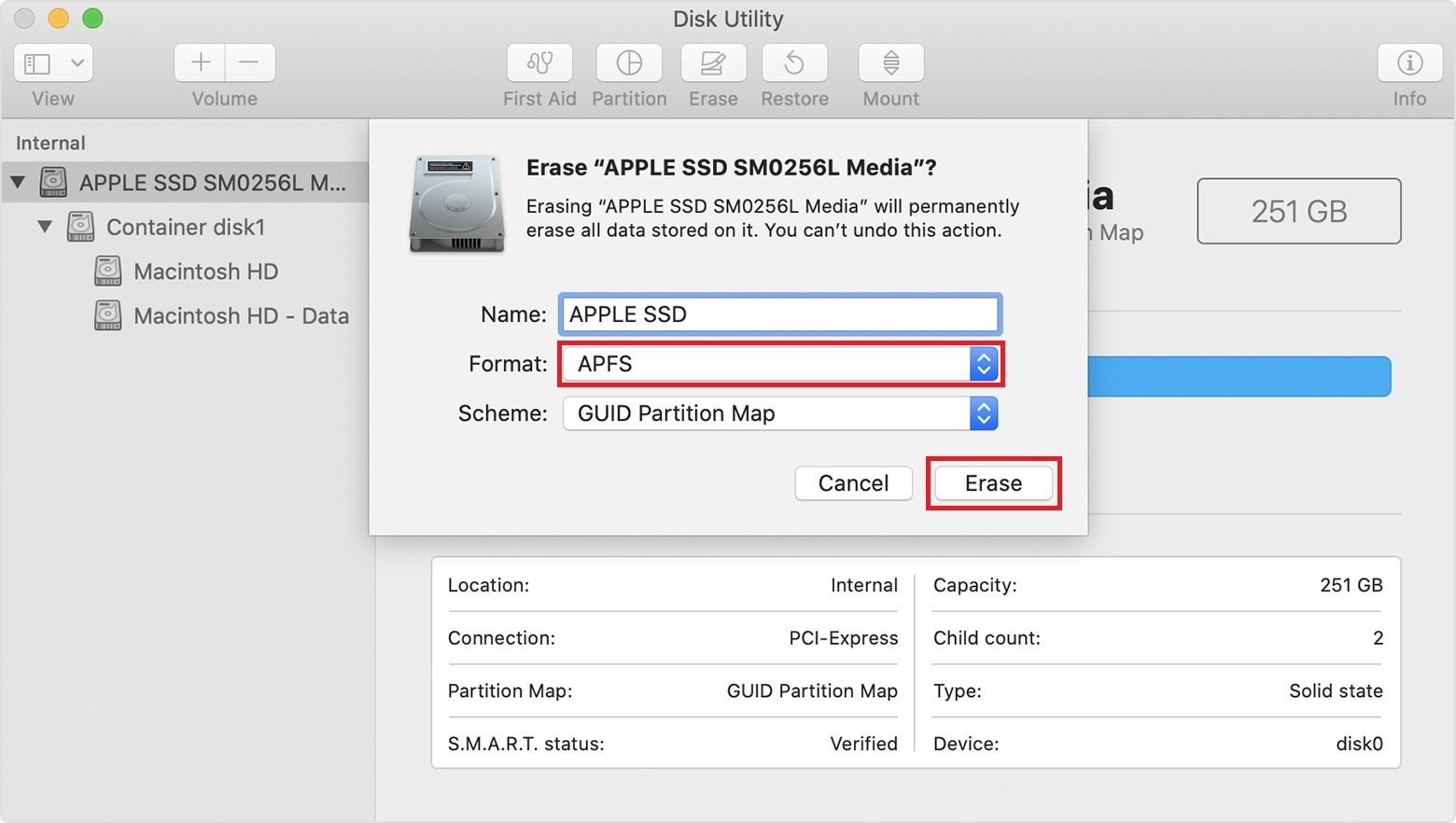Click the Disk Utility window title
The image size is (1456, 823).
click(x=728, y=19)
